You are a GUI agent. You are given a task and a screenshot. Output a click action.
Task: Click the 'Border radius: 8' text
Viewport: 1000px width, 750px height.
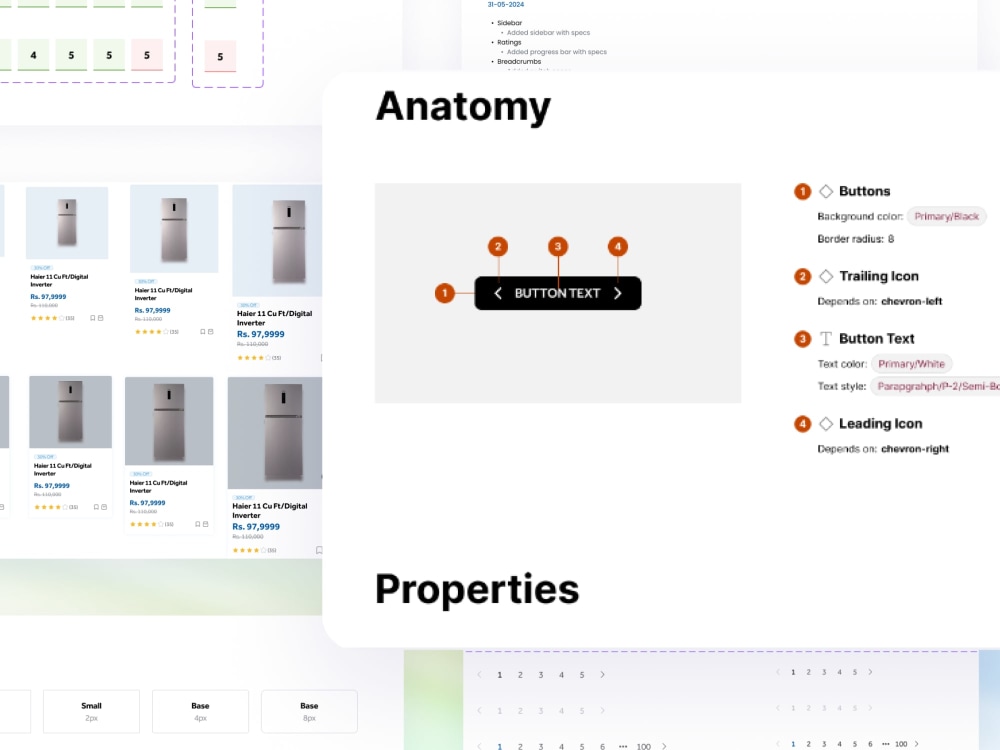[856, 239]
